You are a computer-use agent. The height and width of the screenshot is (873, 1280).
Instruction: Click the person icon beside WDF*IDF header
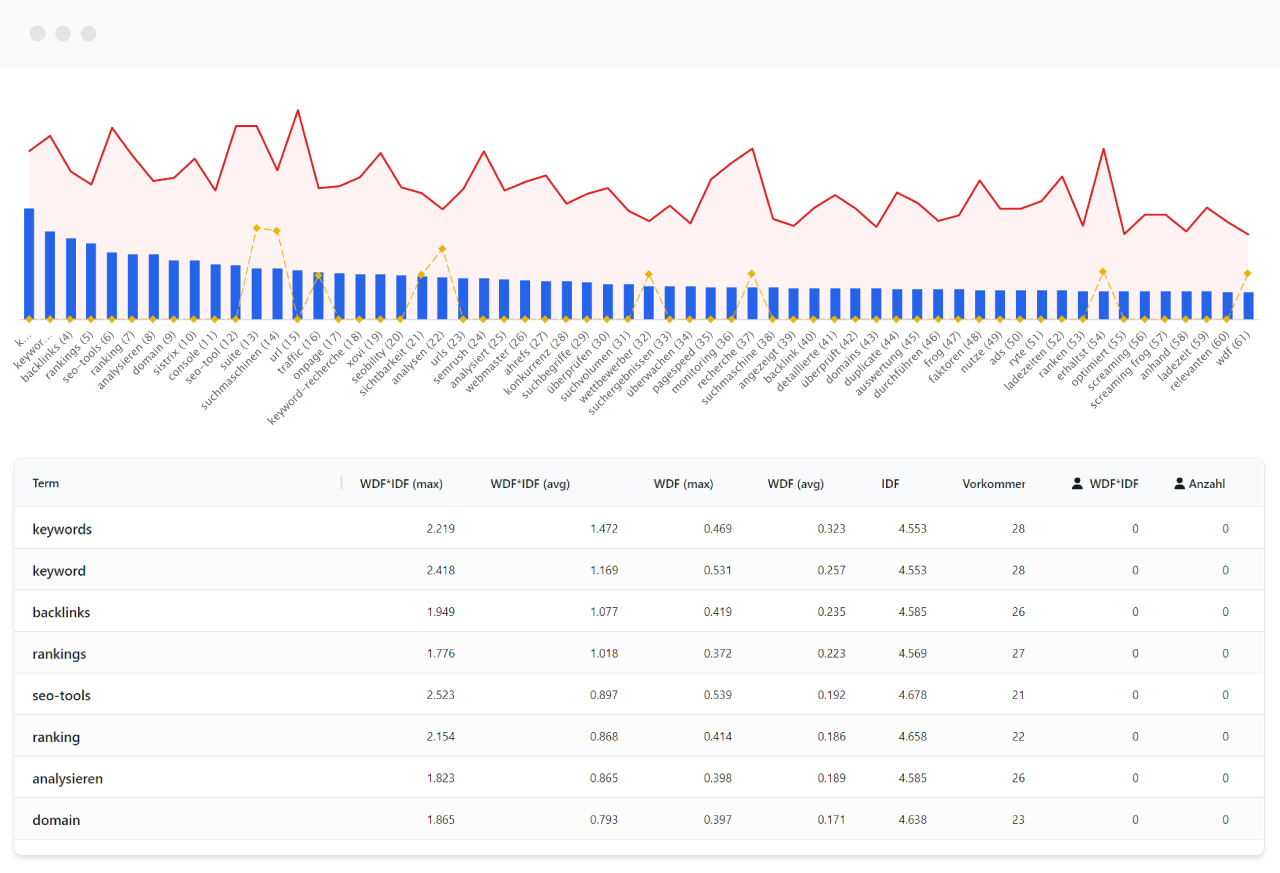click(1077, 484)
